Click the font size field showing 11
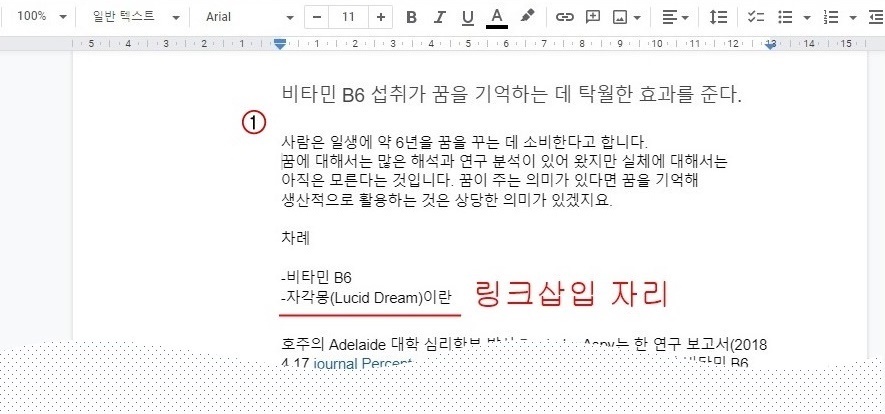The width and height of the screenshot is (885, 414). point(348,17)
